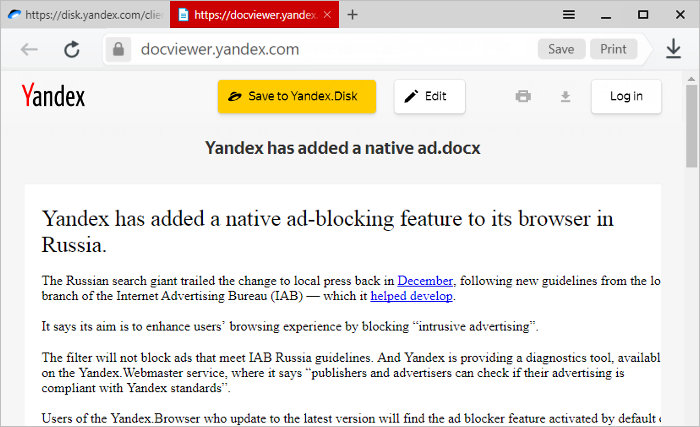
Task: Click the paragraph mentioning intrusive advertising
Action: click(x=290, y=327)
